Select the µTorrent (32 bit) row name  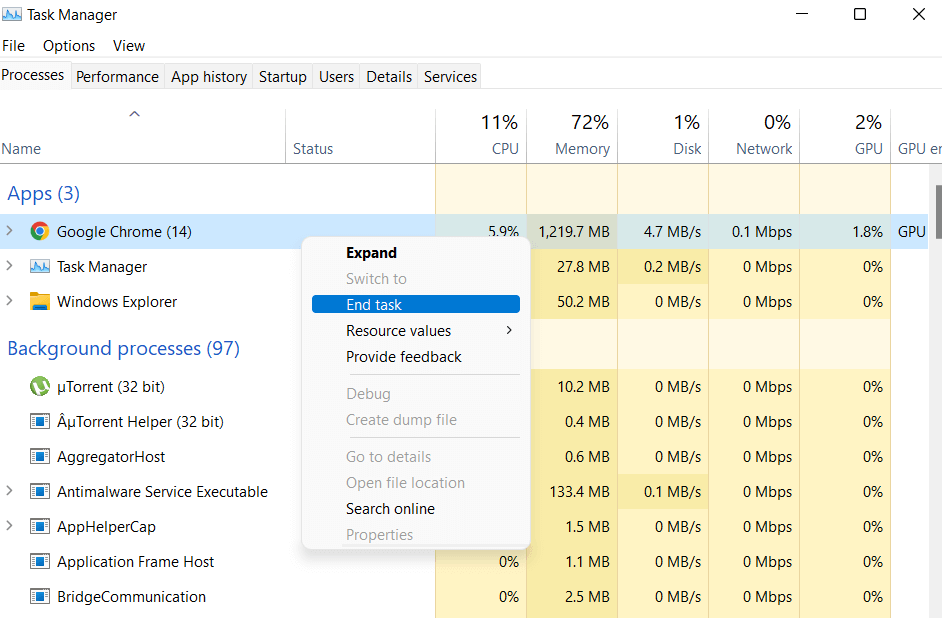point(111,386)
